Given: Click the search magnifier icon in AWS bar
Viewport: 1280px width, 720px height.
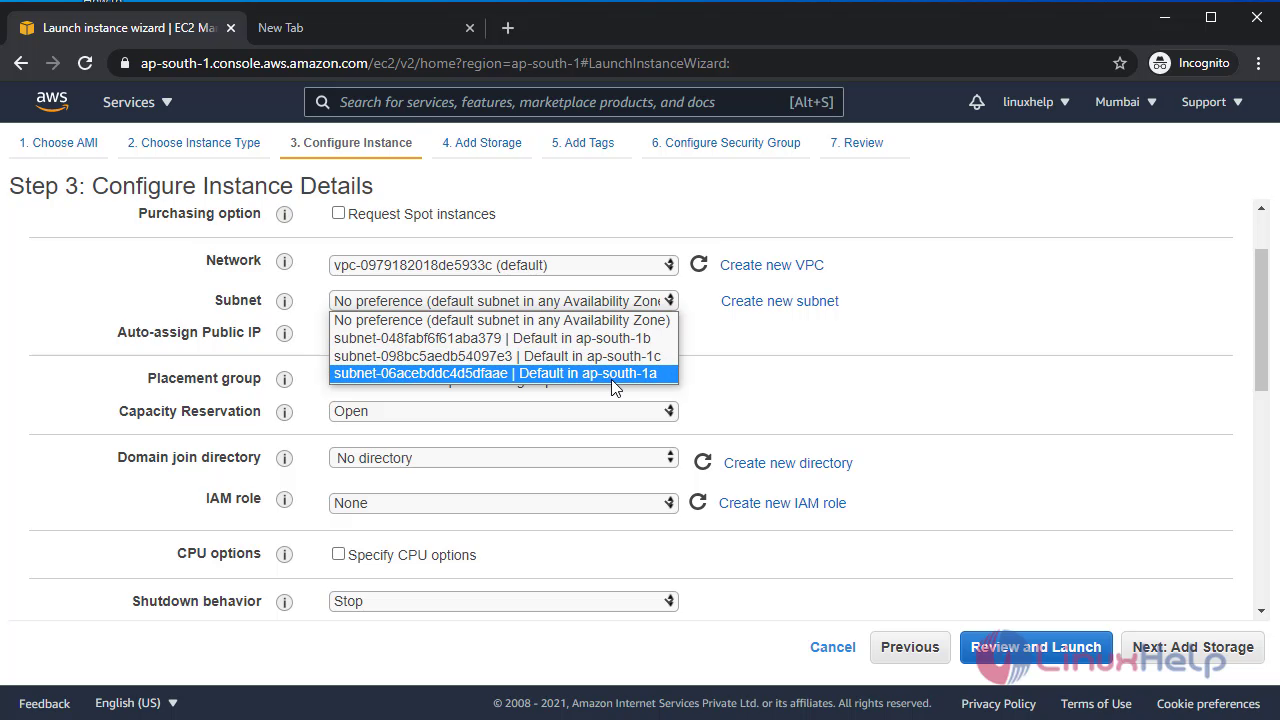Looking at the screenshot, I should 322,102.
